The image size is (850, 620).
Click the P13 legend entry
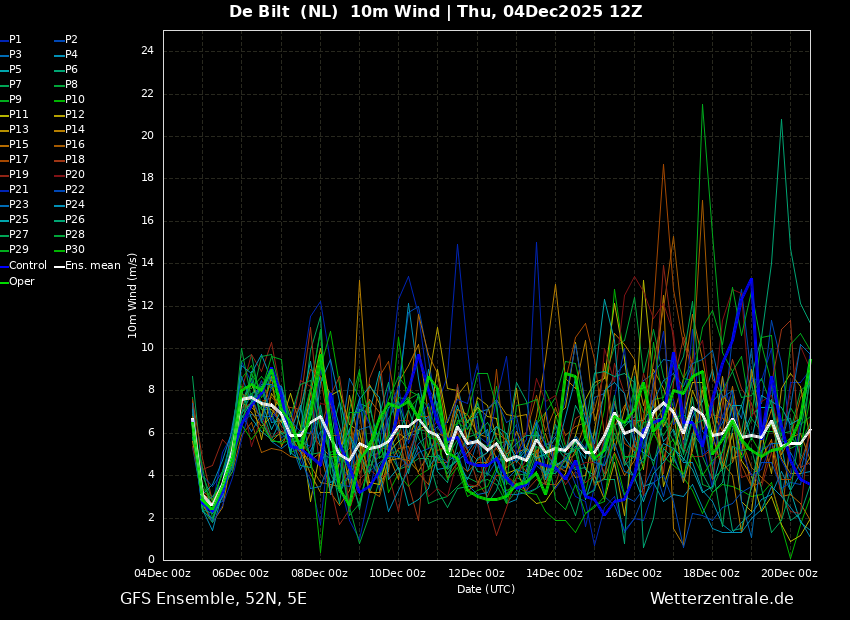[x=19, y=130]
